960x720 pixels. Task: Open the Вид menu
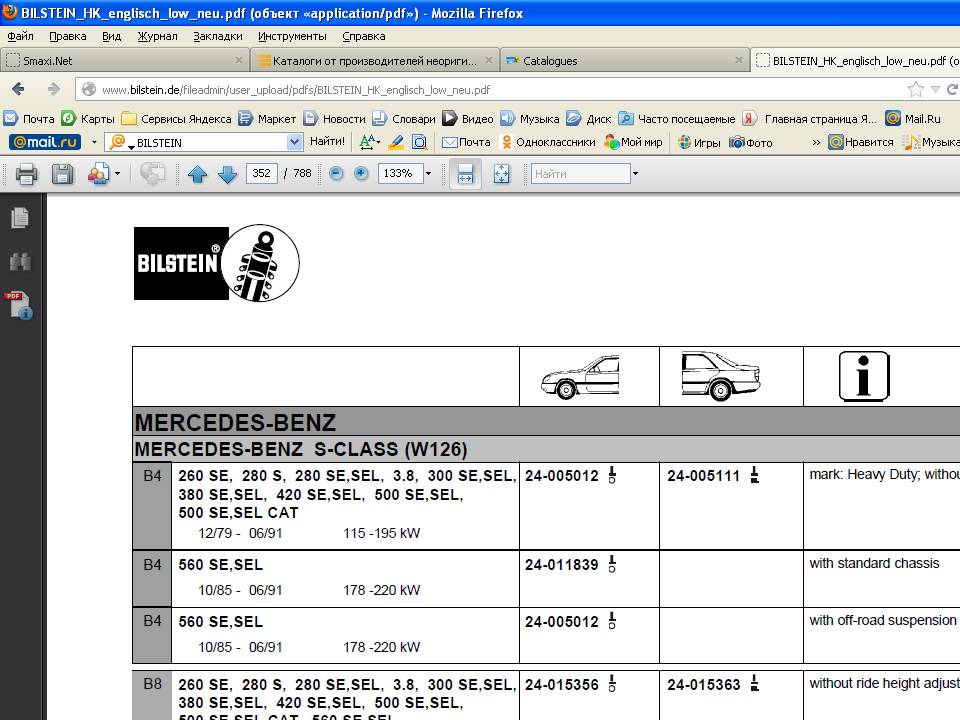click(x=111, y=36)
